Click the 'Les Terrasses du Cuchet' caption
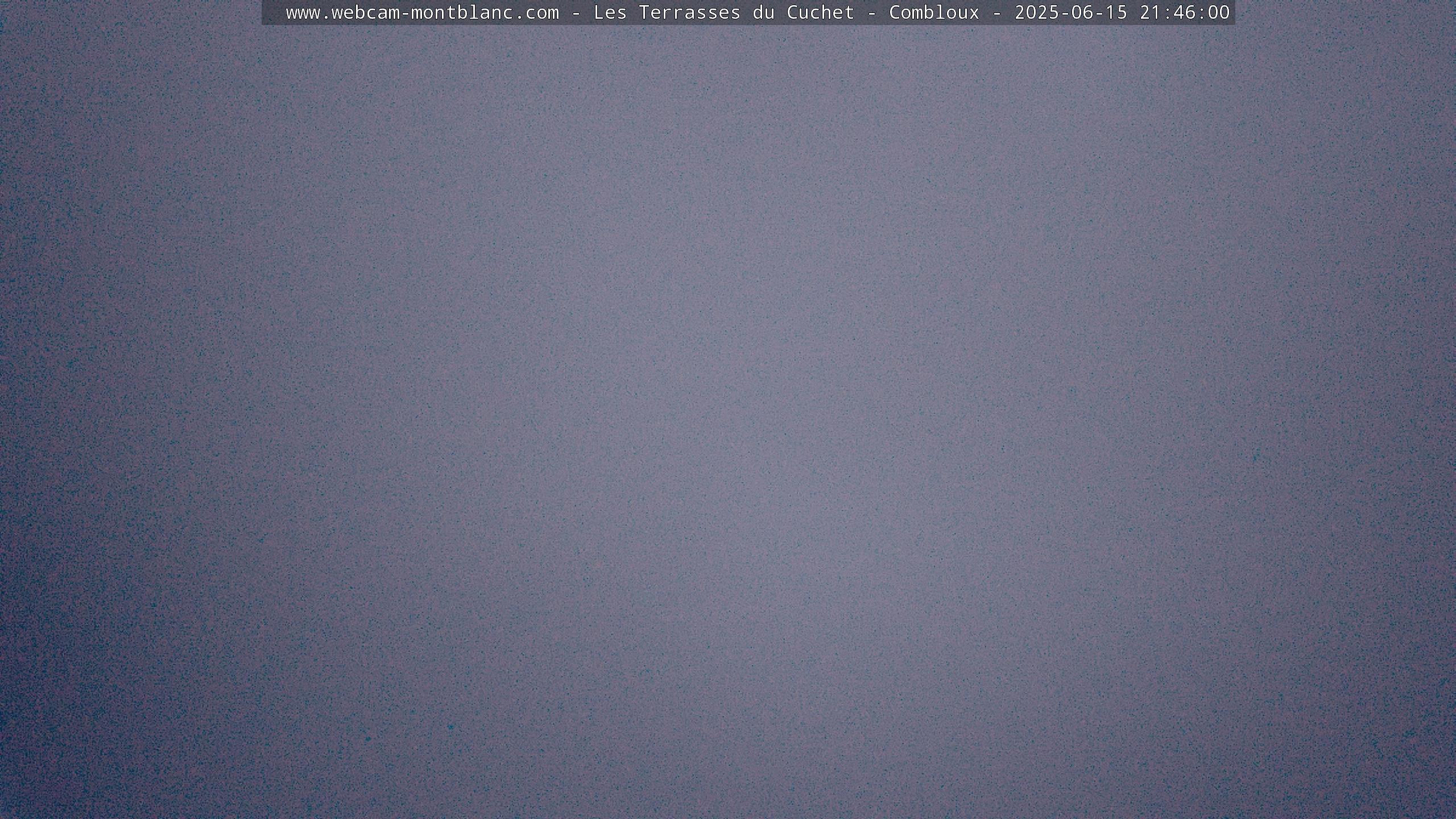Screen dimensions: 1456x819 [x=724, y=13]
